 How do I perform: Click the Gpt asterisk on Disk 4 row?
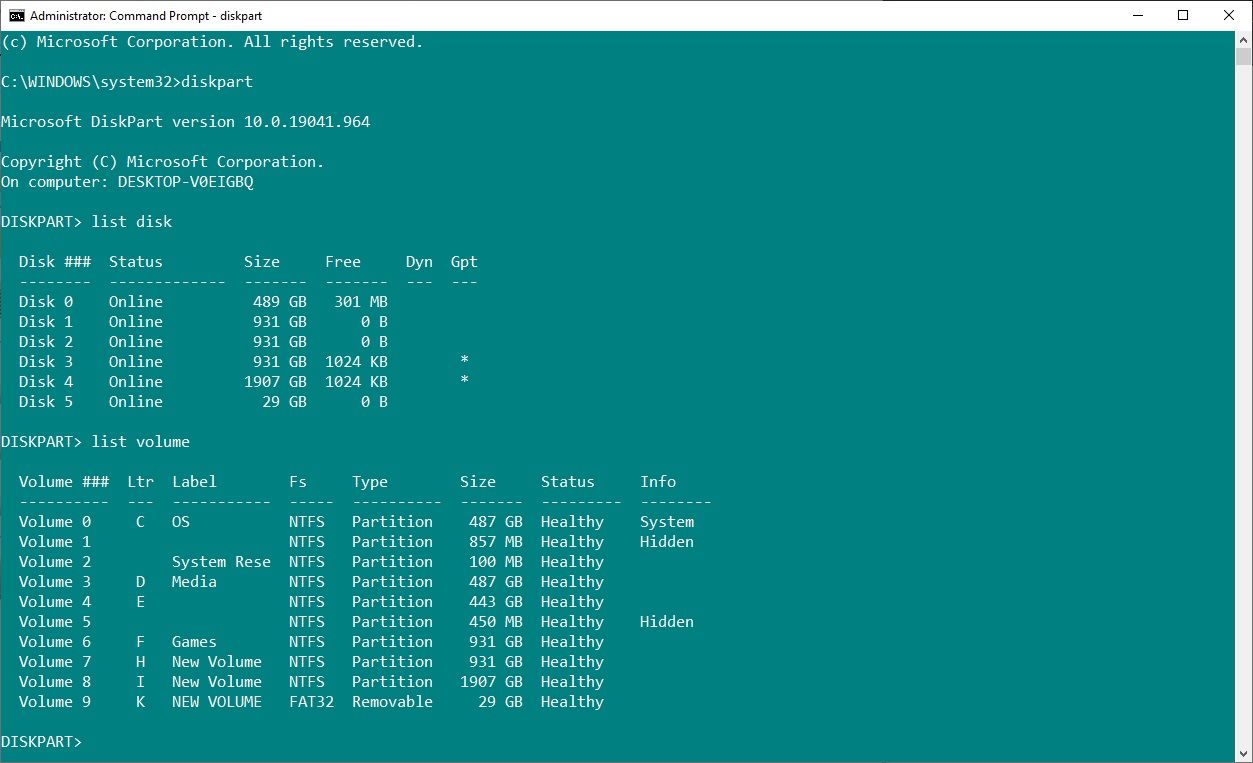coord(464,381)
